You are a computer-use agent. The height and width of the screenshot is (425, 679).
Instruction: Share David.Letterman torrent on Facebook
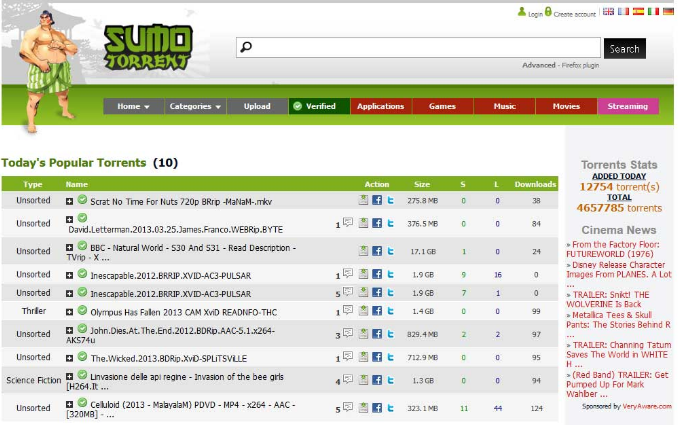point(377,223)
